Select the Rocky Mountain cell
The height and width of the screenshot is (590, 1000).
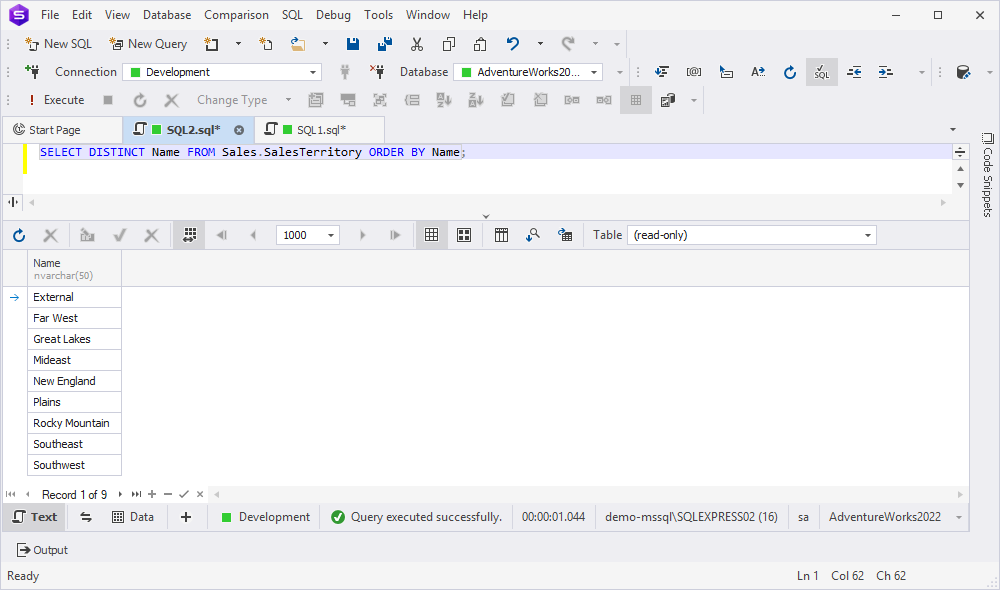74,424
